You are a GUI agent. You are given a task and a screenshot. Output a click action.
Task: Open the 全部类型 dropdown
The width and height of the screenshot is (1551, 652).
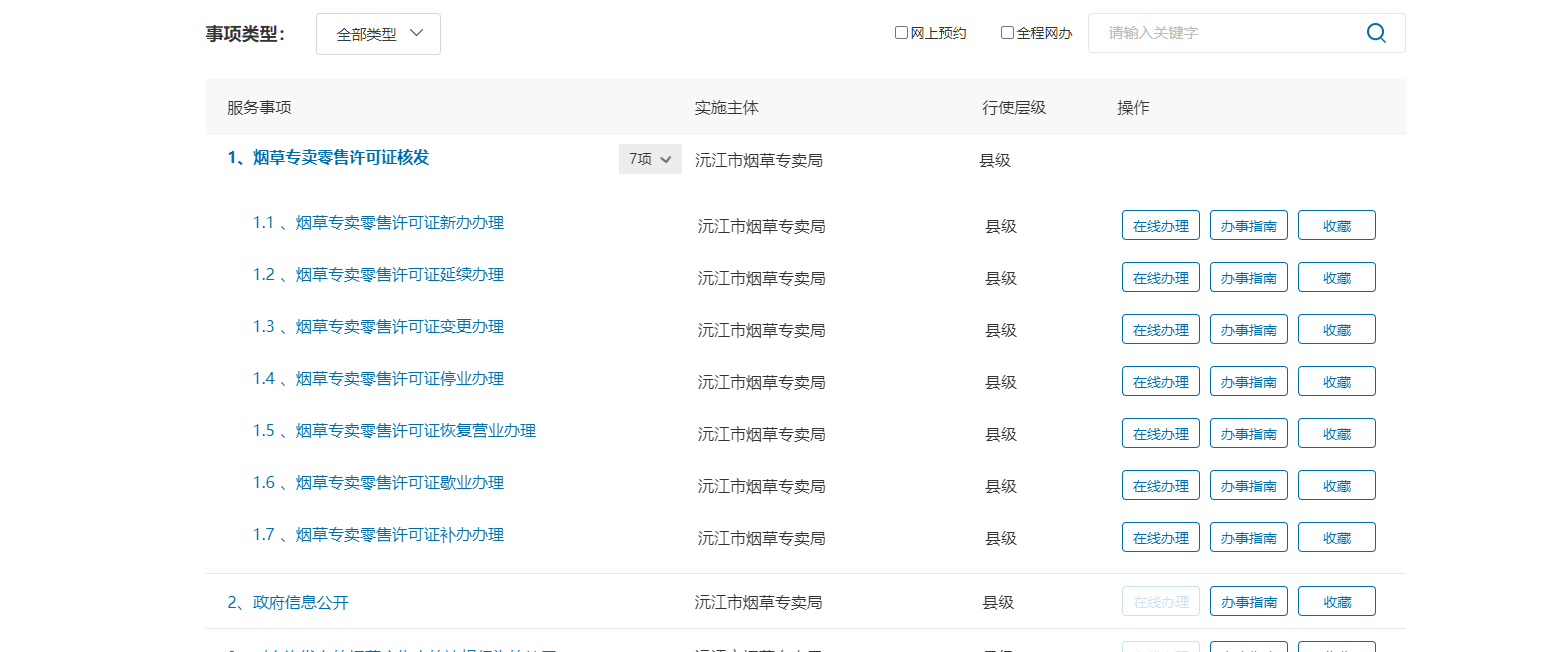[x=378, y=34]
